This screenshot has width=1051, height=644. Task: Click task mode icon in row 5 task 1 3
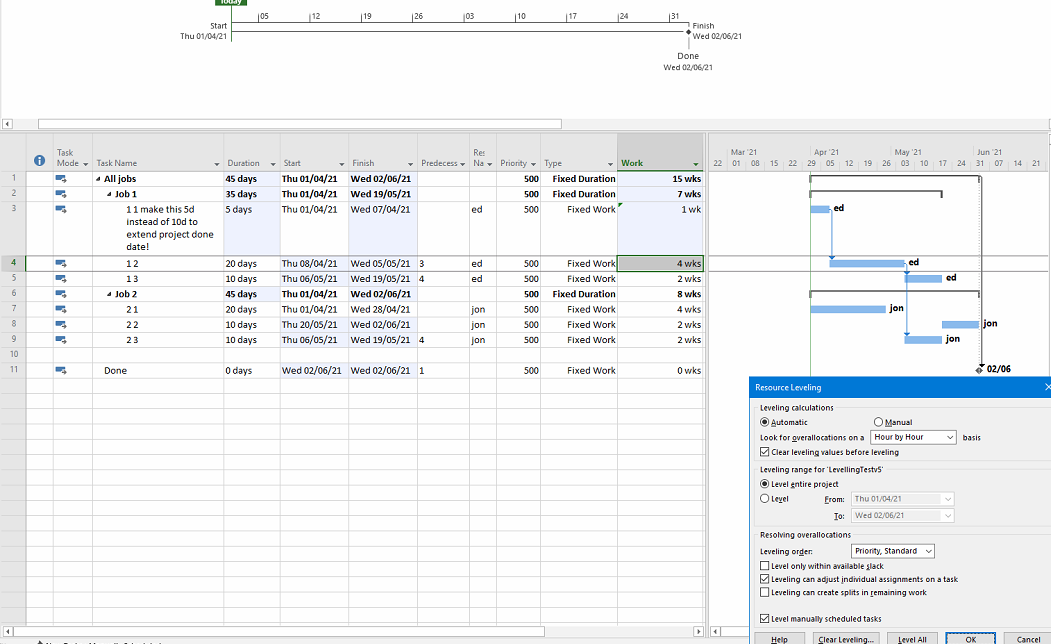click(x=61, y=279)
